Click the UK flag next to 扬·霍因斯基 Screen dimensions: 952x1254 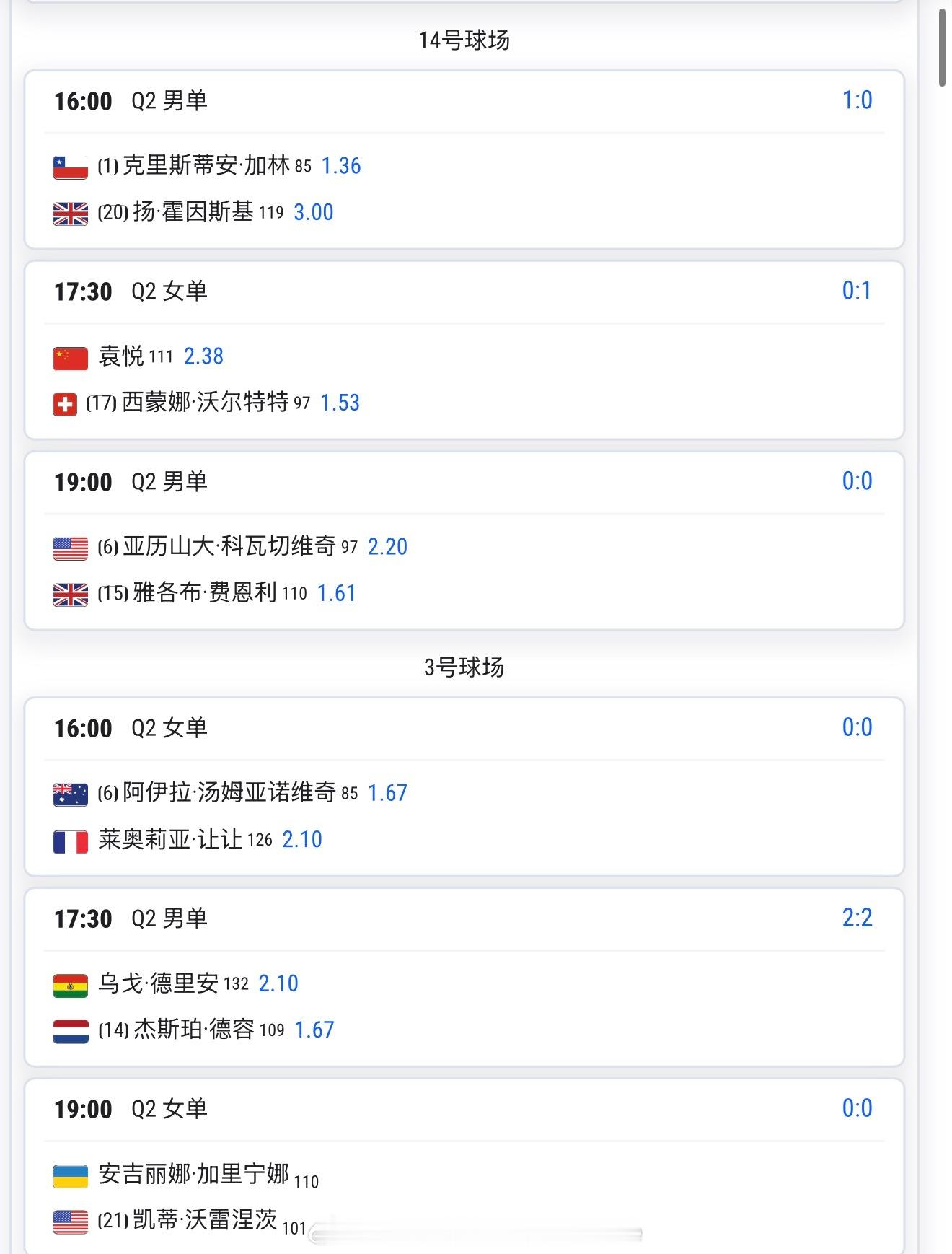71,214
